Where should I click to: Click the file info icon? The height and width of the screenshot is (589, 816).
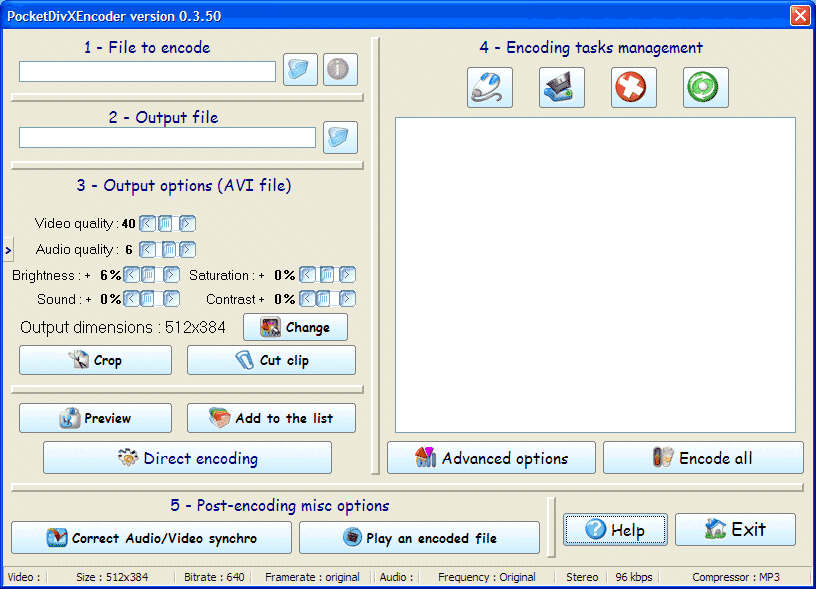pyautogui.click(x=340, y=70)
